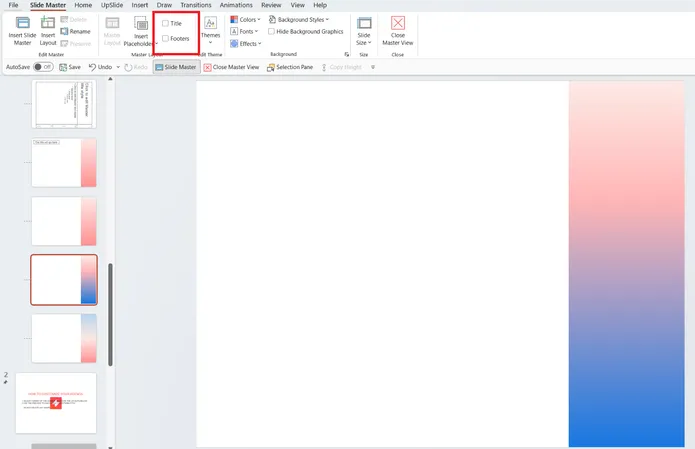Screen dimensions: 695x449
Task: Open Slide Size dropdown
Action: (364, 31)
